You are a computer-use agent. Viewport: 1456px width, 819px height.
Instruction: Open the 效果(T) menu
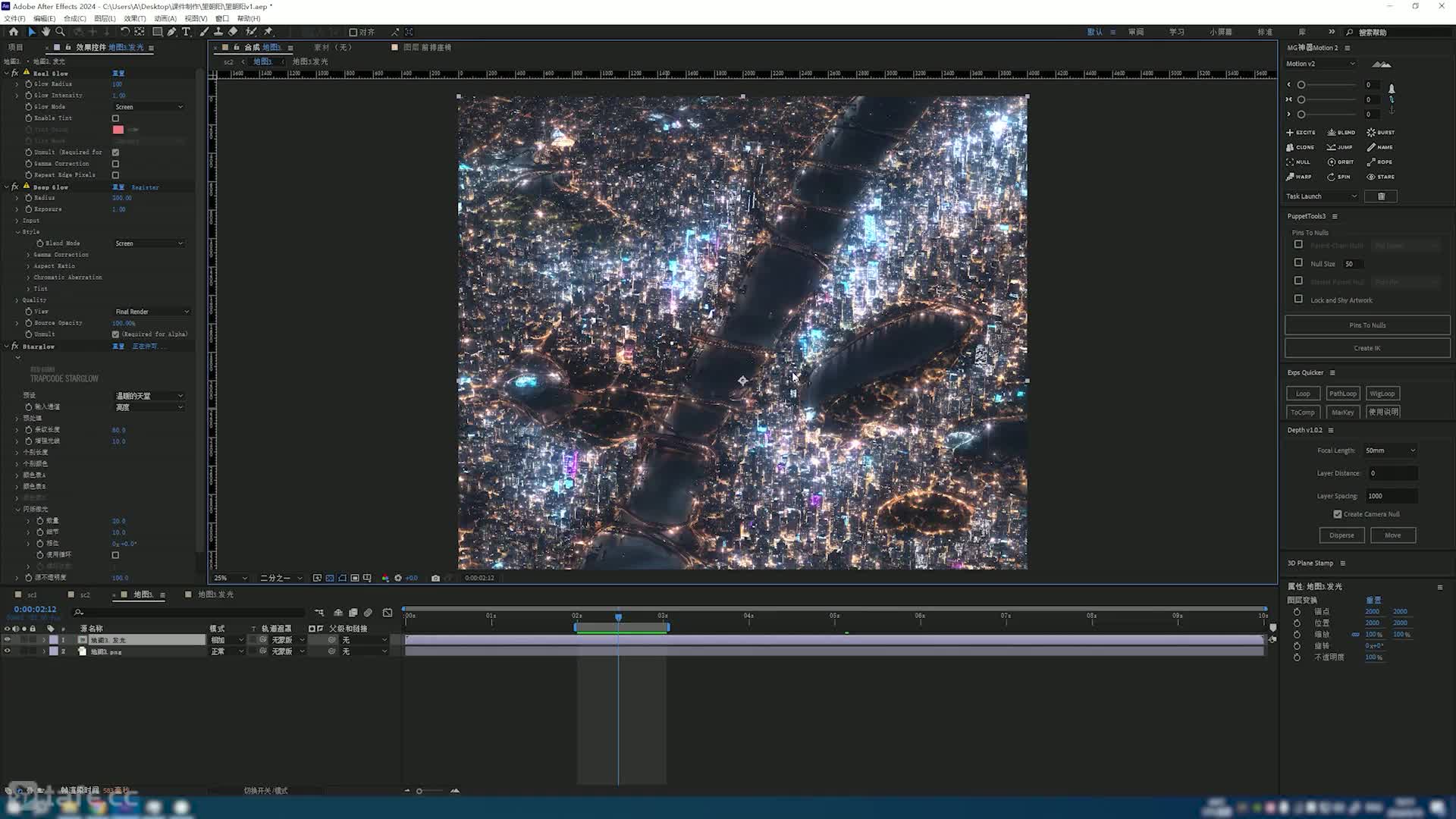coord(135,18)
